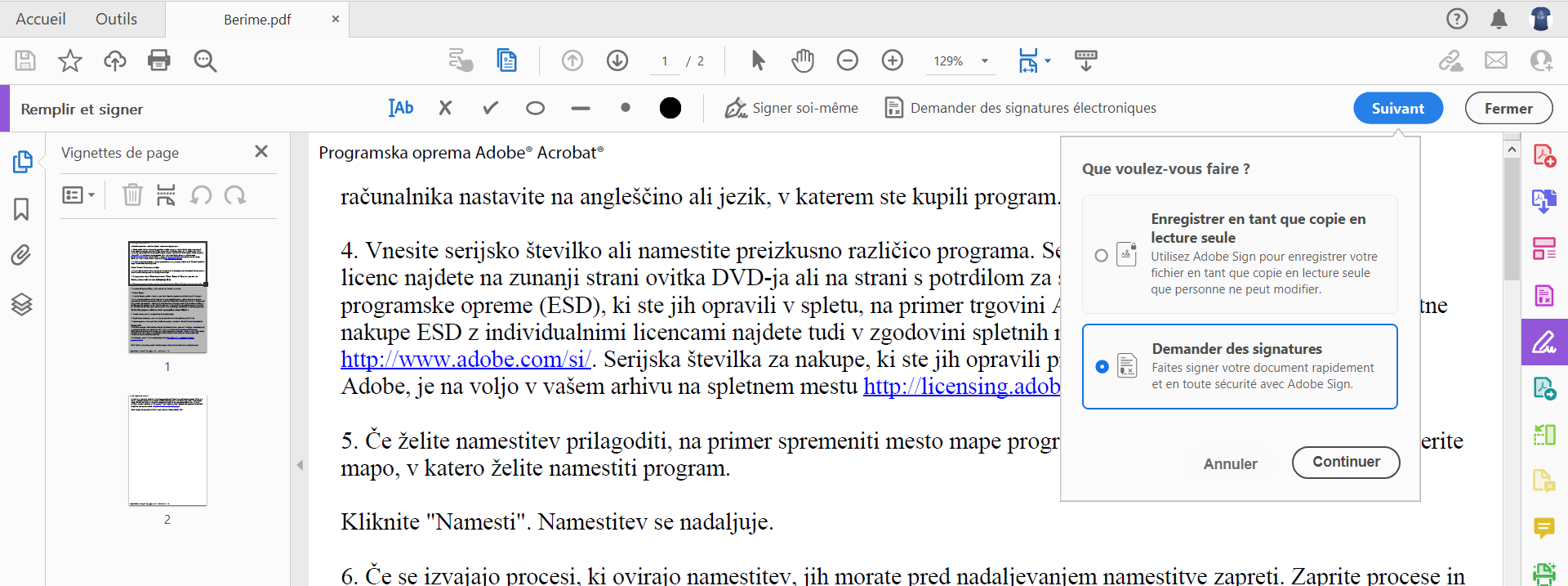Switch to Outils tab
The image size is (1568, 586).
coord(116,19)
